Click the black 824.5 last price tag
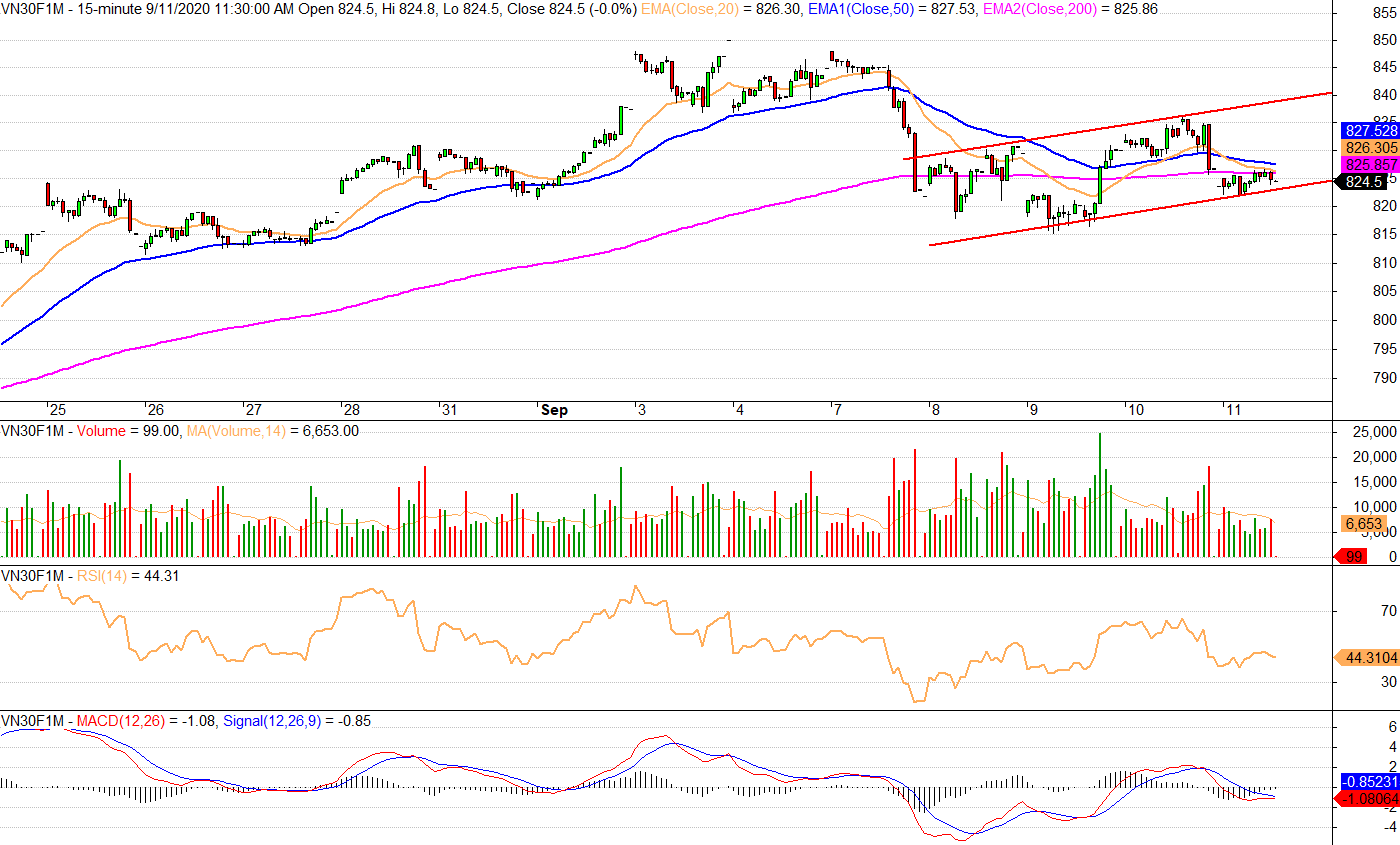Screen dimensions: 1400x845 1363,182
